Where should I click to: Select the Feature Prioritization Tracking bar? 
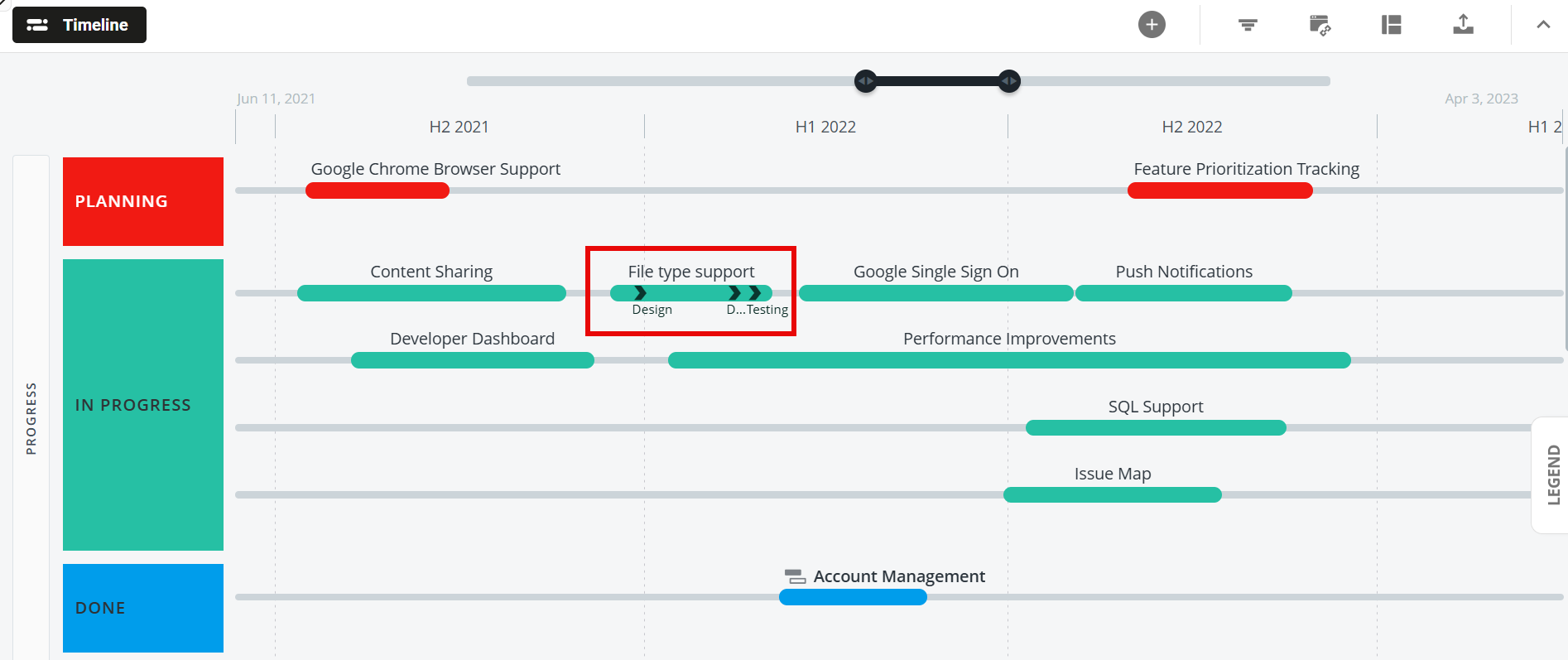[x=1219, y=190]
